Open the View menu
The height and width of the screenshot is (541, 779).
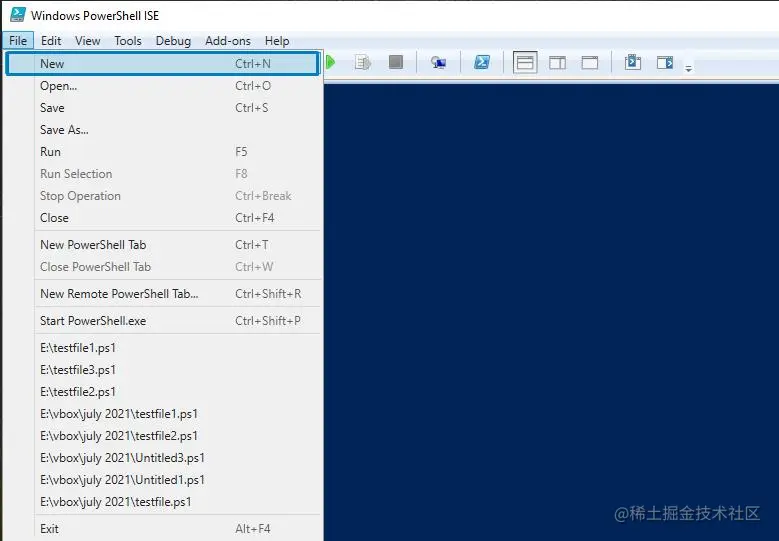coord(87,41)
